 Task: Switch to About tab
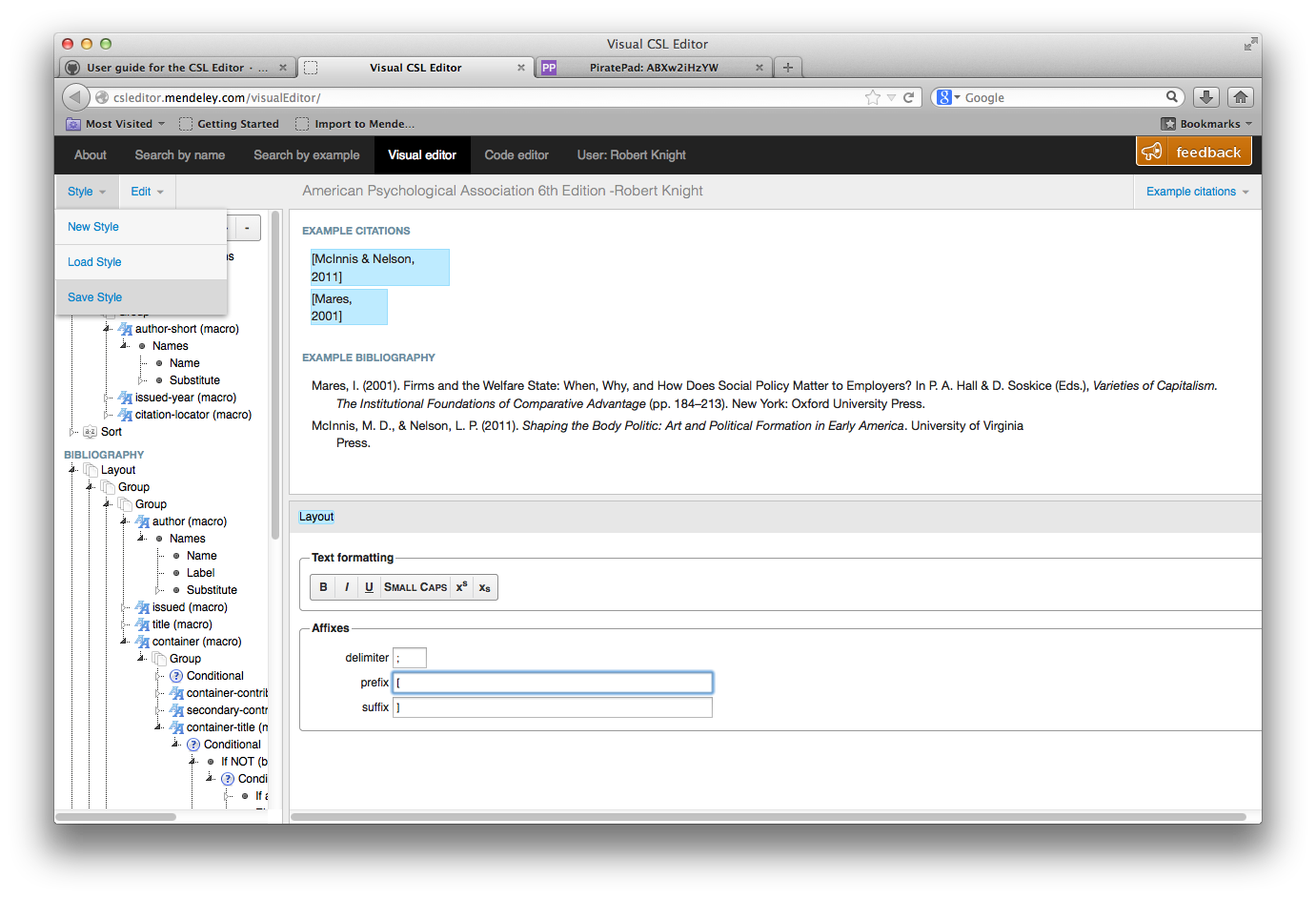click(91, 155)
